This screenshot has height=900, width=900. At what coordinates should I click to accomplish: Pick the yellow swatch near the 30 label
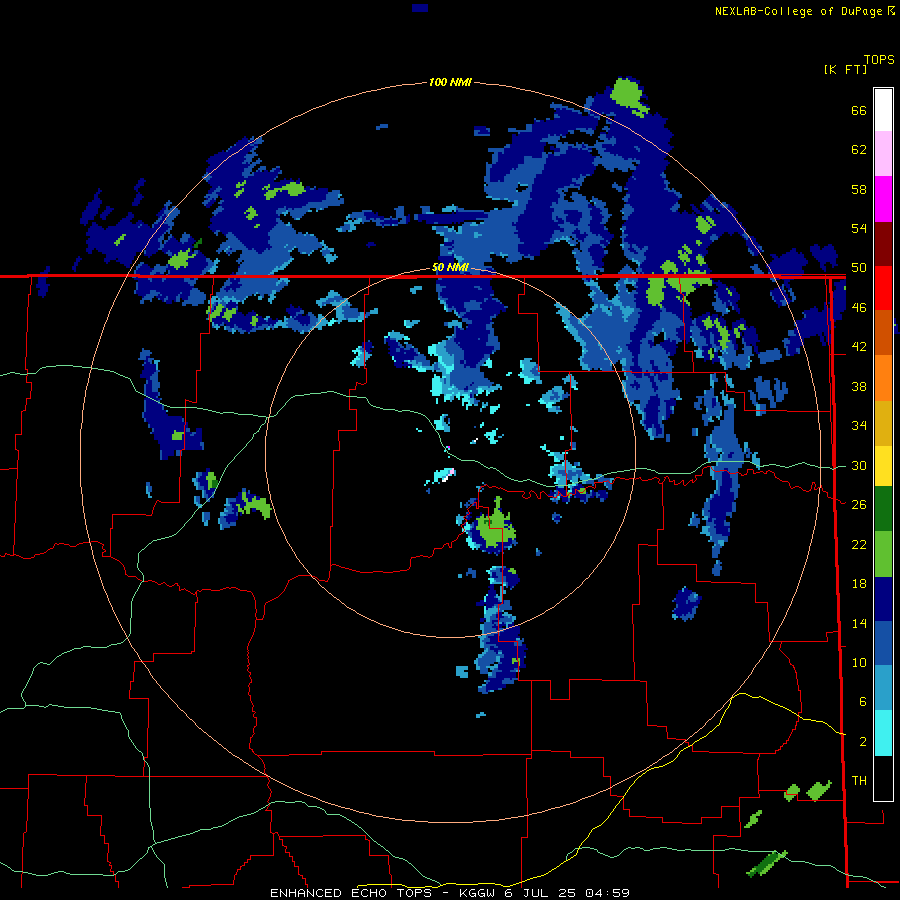(883, 465)
